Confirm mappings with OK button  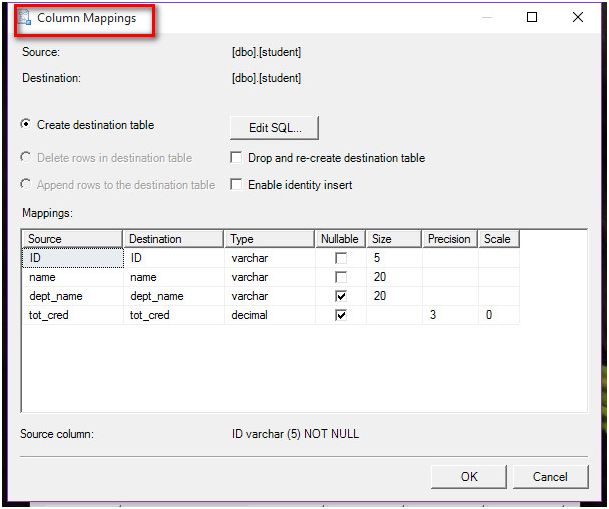tap(469, 476)
